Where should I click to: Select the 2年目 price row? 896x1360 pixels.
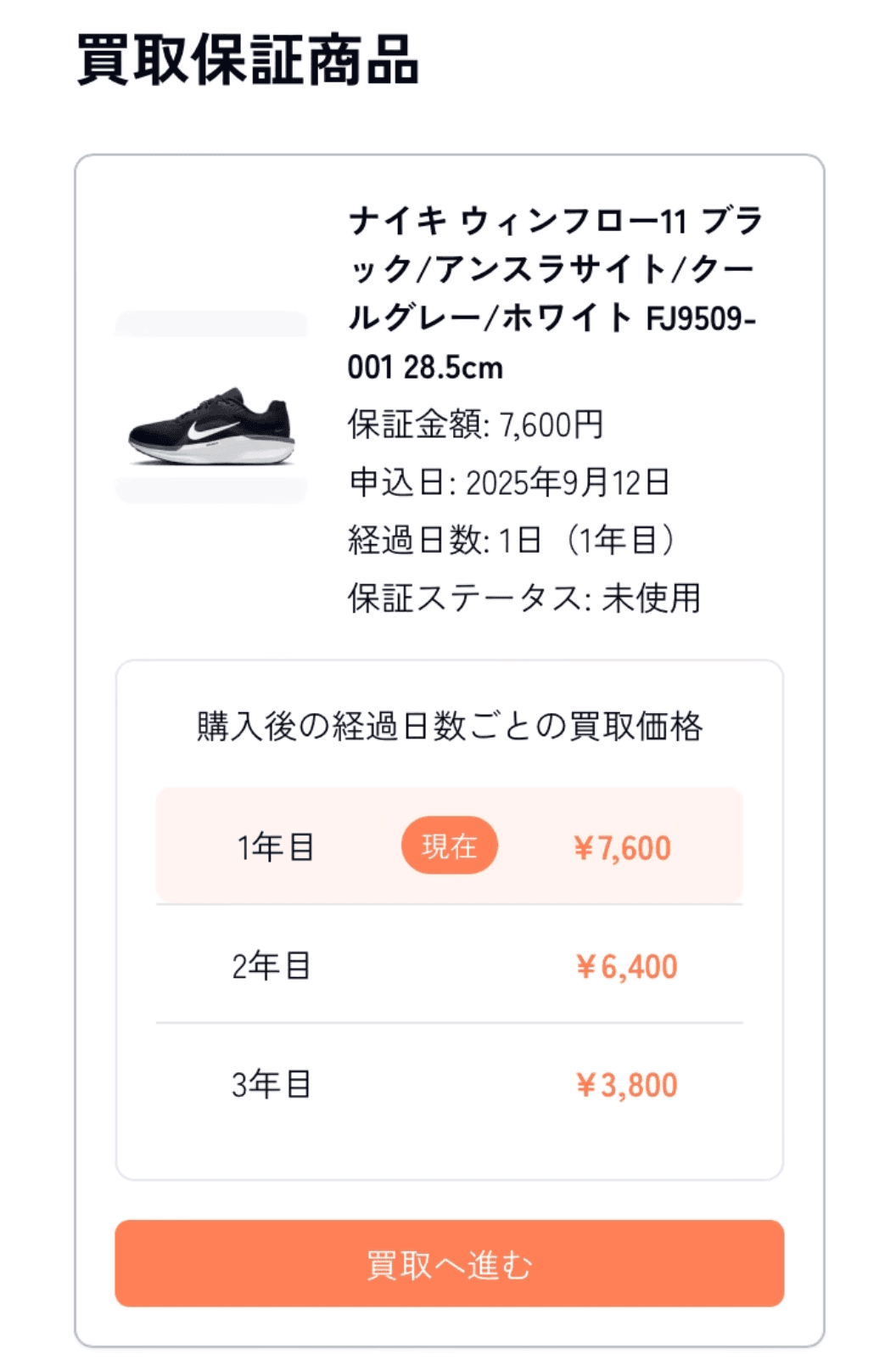449,965
